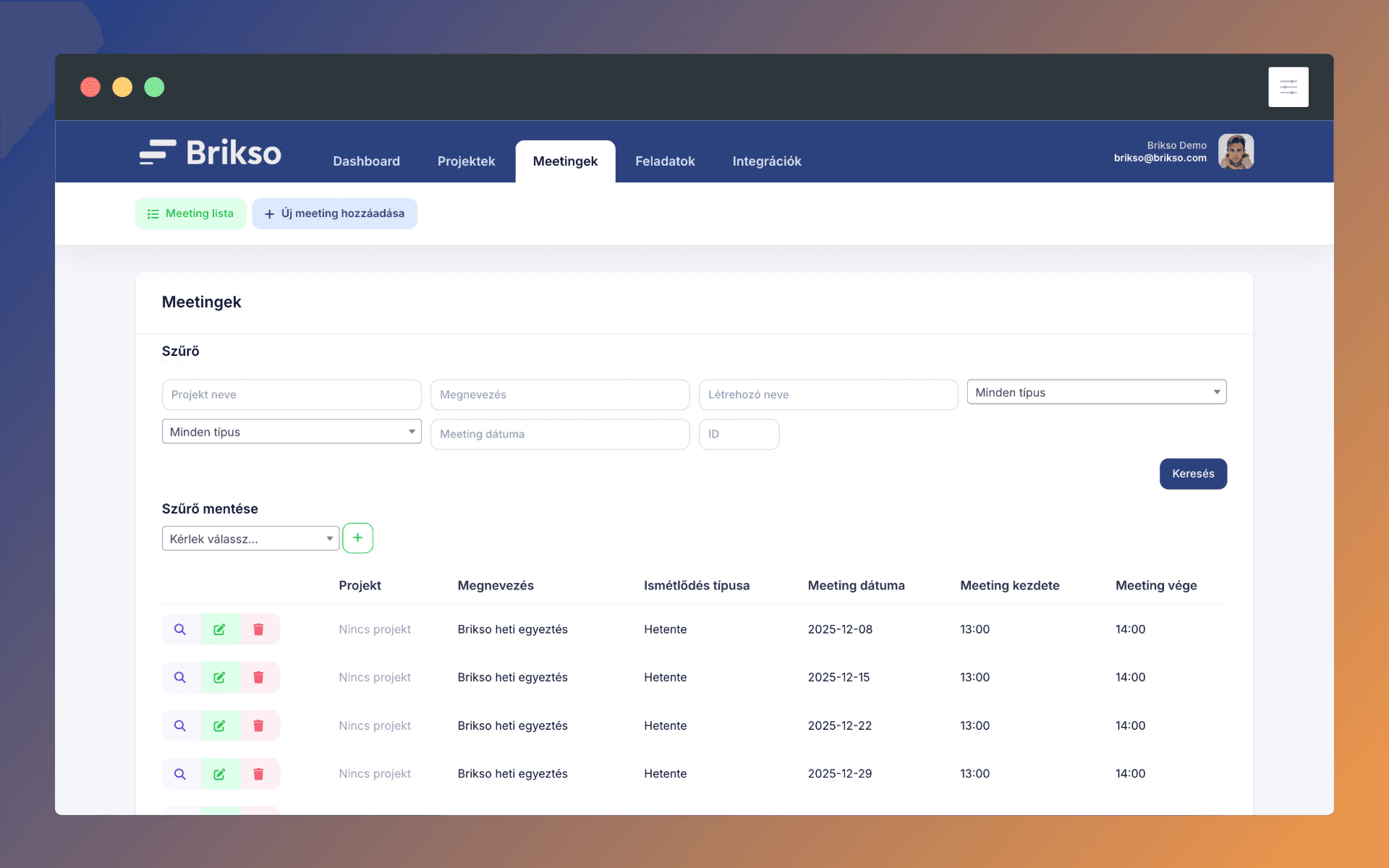Click the green edit icon for the 2025-12-29 meeting
Image resolution: width=1389 pixels, height=868 pixels.
[219, 774]
